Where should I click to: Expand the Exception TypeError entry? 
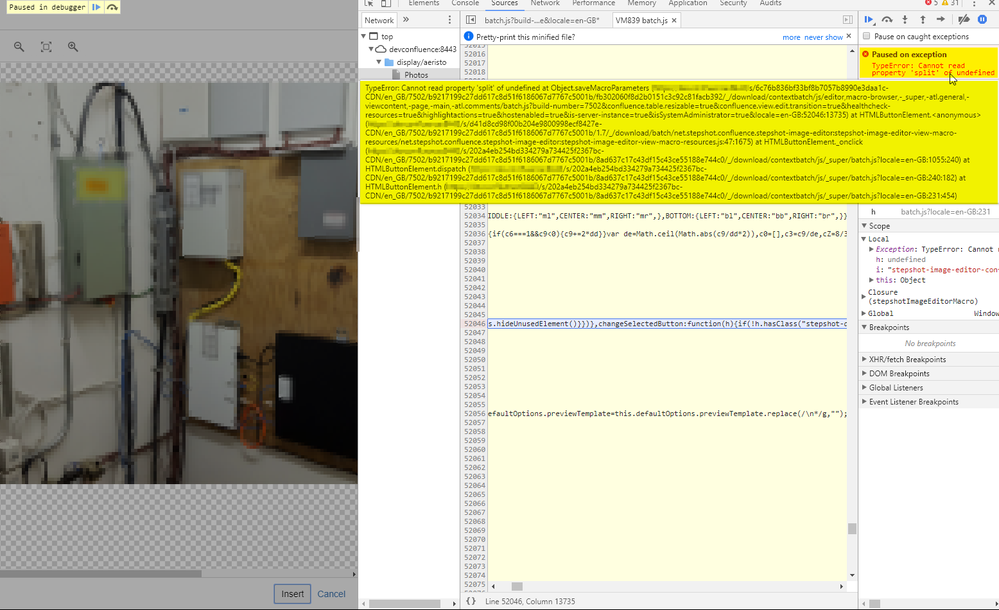pos(871,249)
